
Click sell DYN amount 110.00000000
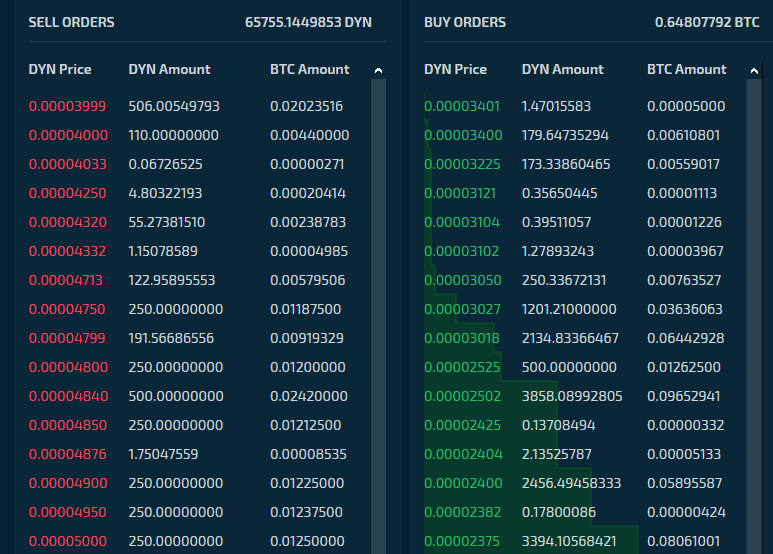pyautogui.click(x=173, y=135)
